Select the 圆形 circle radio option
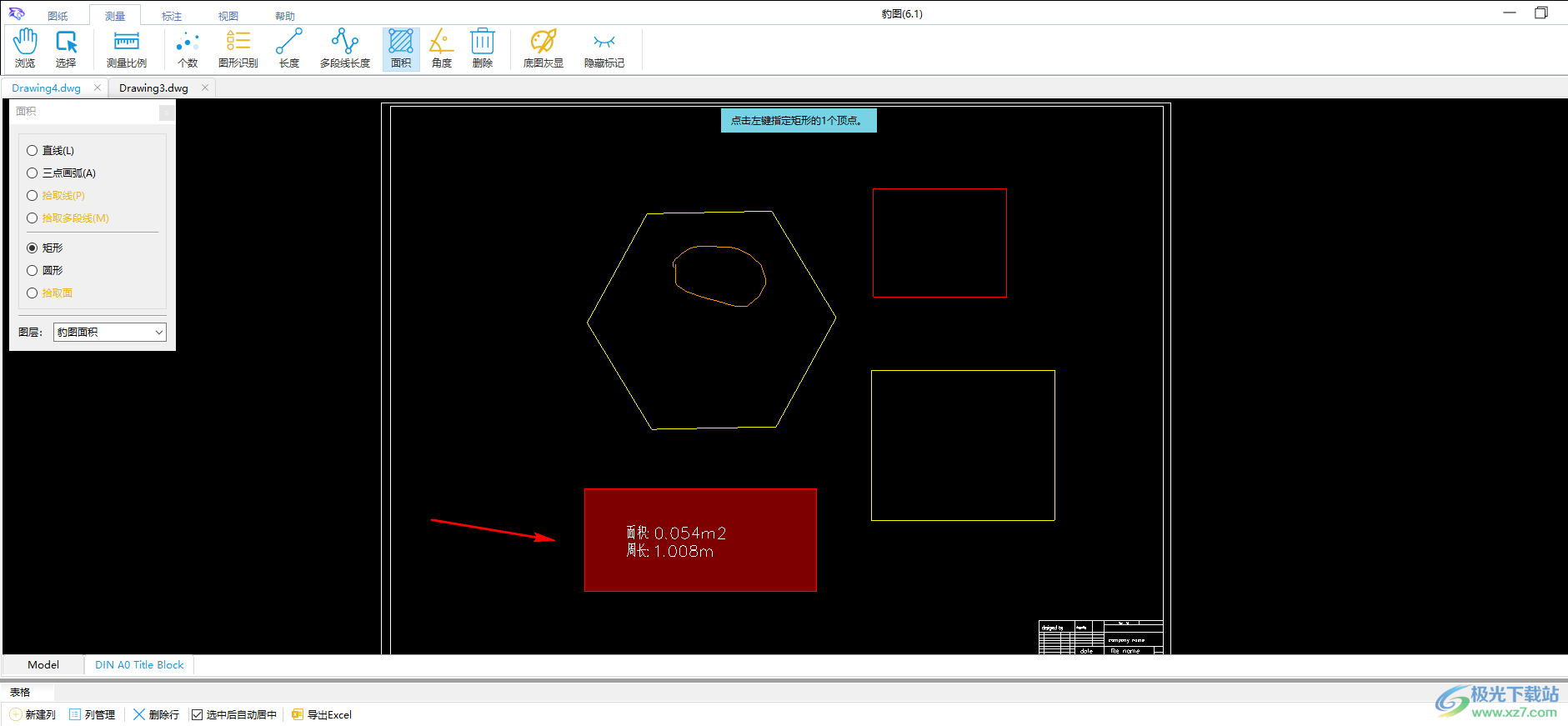This screenshot has width=1568, height=726. click(x=33, y=271)
